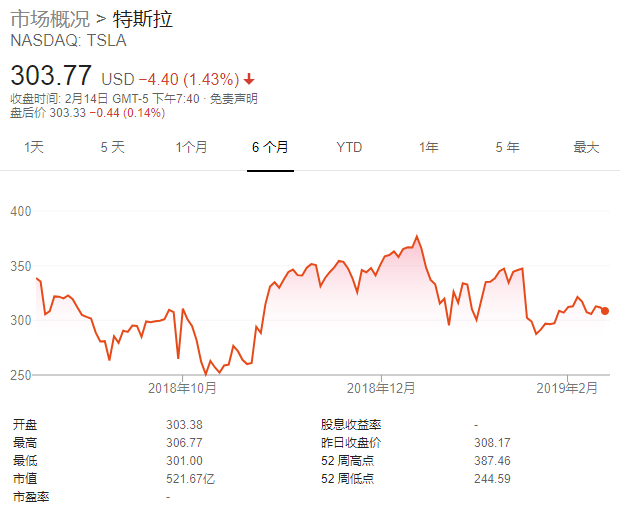Image resolution: width=620 pixels, height=523 pixels.
Task: Click the change value −4.40 (1.43%)
Action: (x=189, y=79)
